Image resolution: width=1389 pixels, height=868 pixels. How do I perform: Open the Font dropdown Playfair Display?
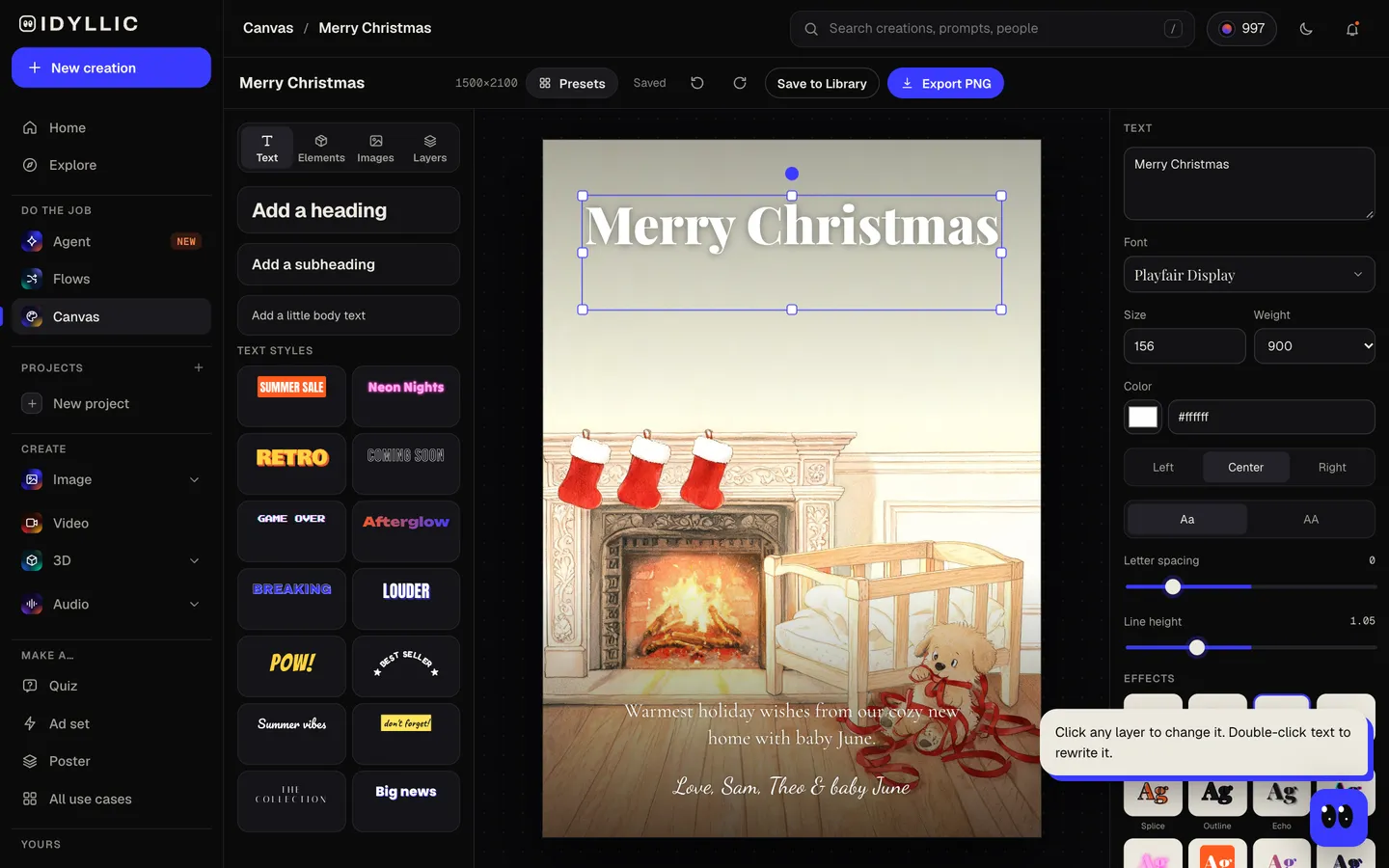tap(1249, 275)
